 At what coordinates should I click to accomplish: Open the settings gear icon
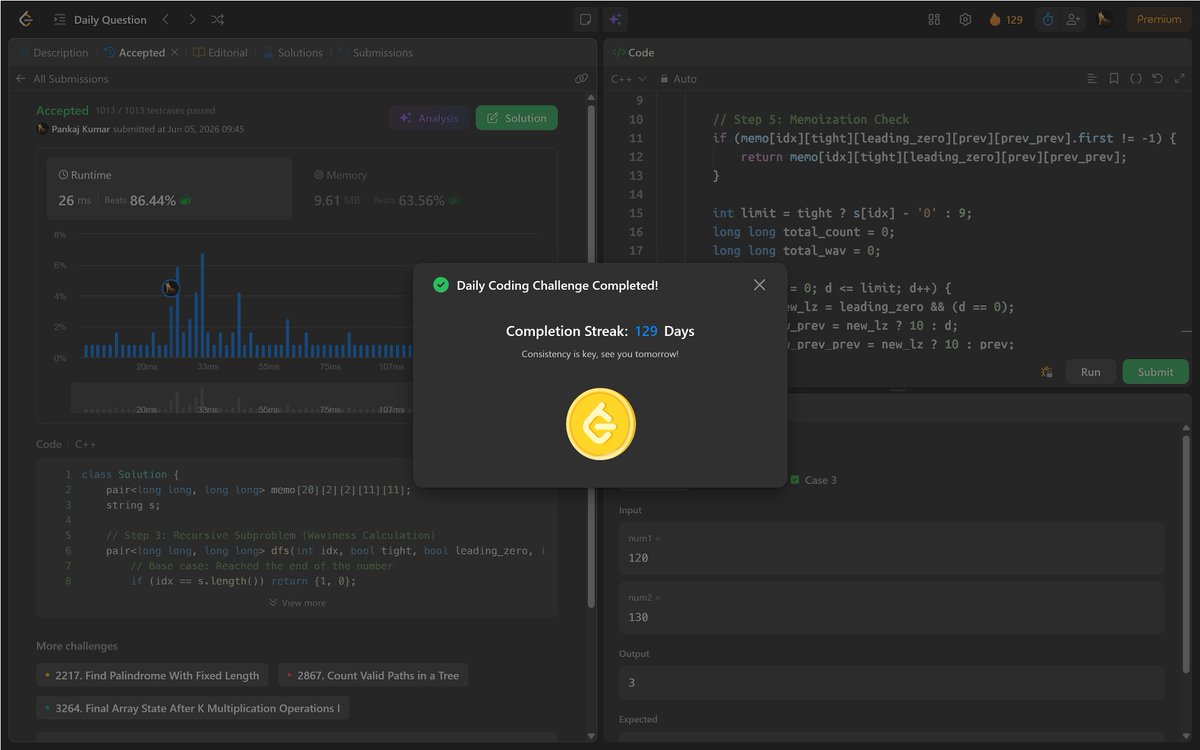(x=965, y=19)
